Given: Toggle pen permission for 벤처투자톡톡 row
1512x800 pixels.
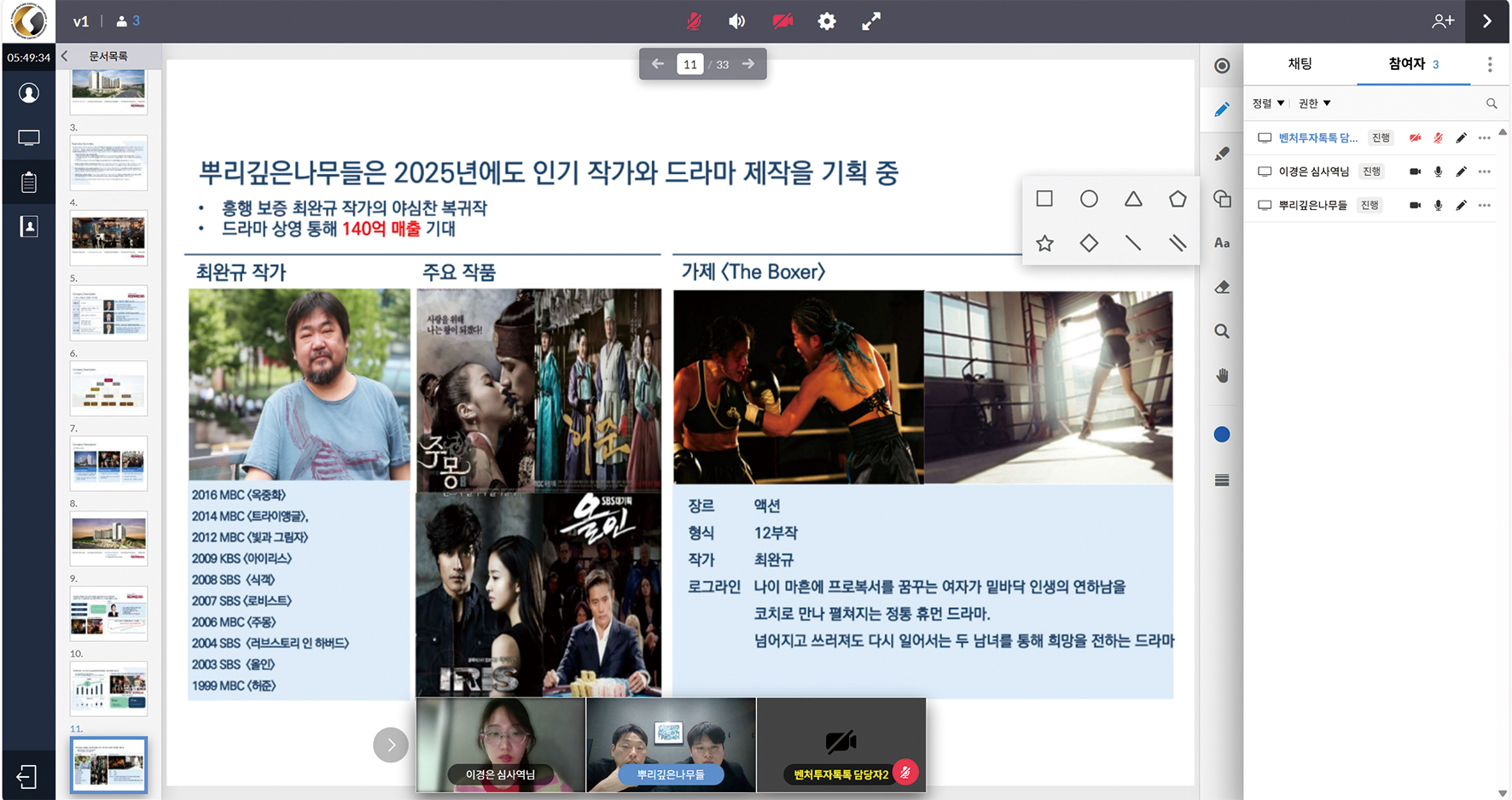Looking at the screenshot, I should [x=1461, y=137].
